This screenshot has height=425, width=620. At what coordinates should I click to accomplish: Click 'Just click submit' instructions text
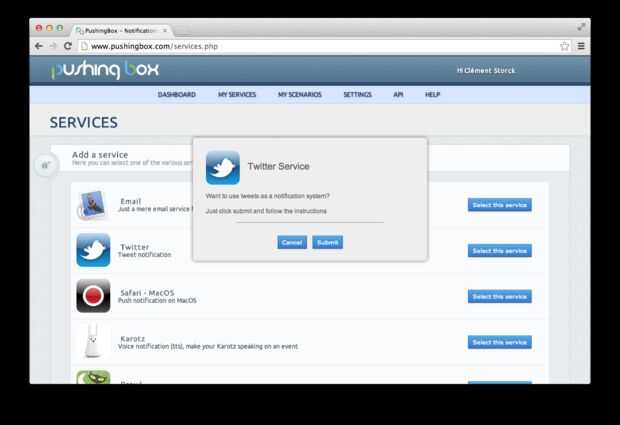click(266, 211)
